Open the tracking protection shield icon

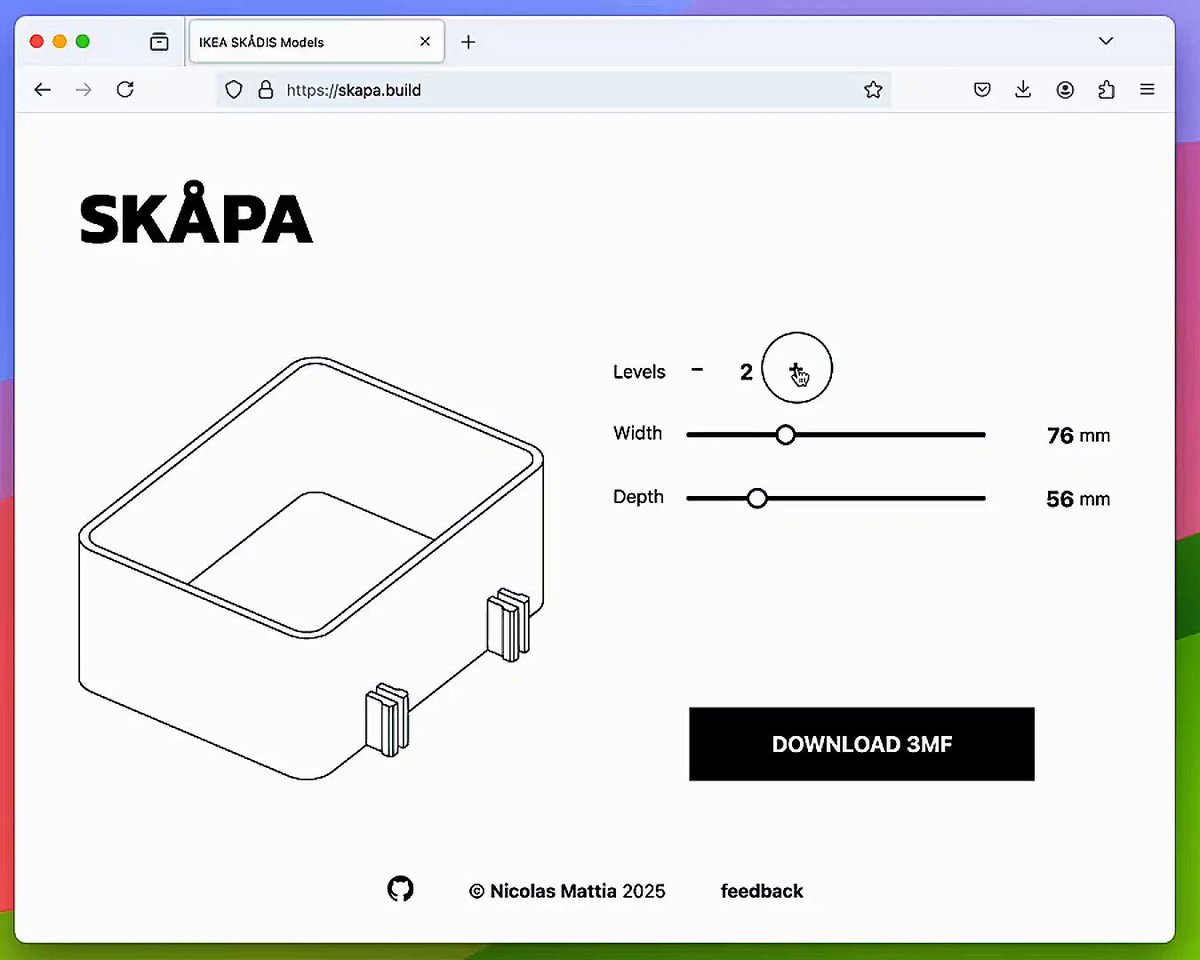pyautogui.click(x=234, y=90)
